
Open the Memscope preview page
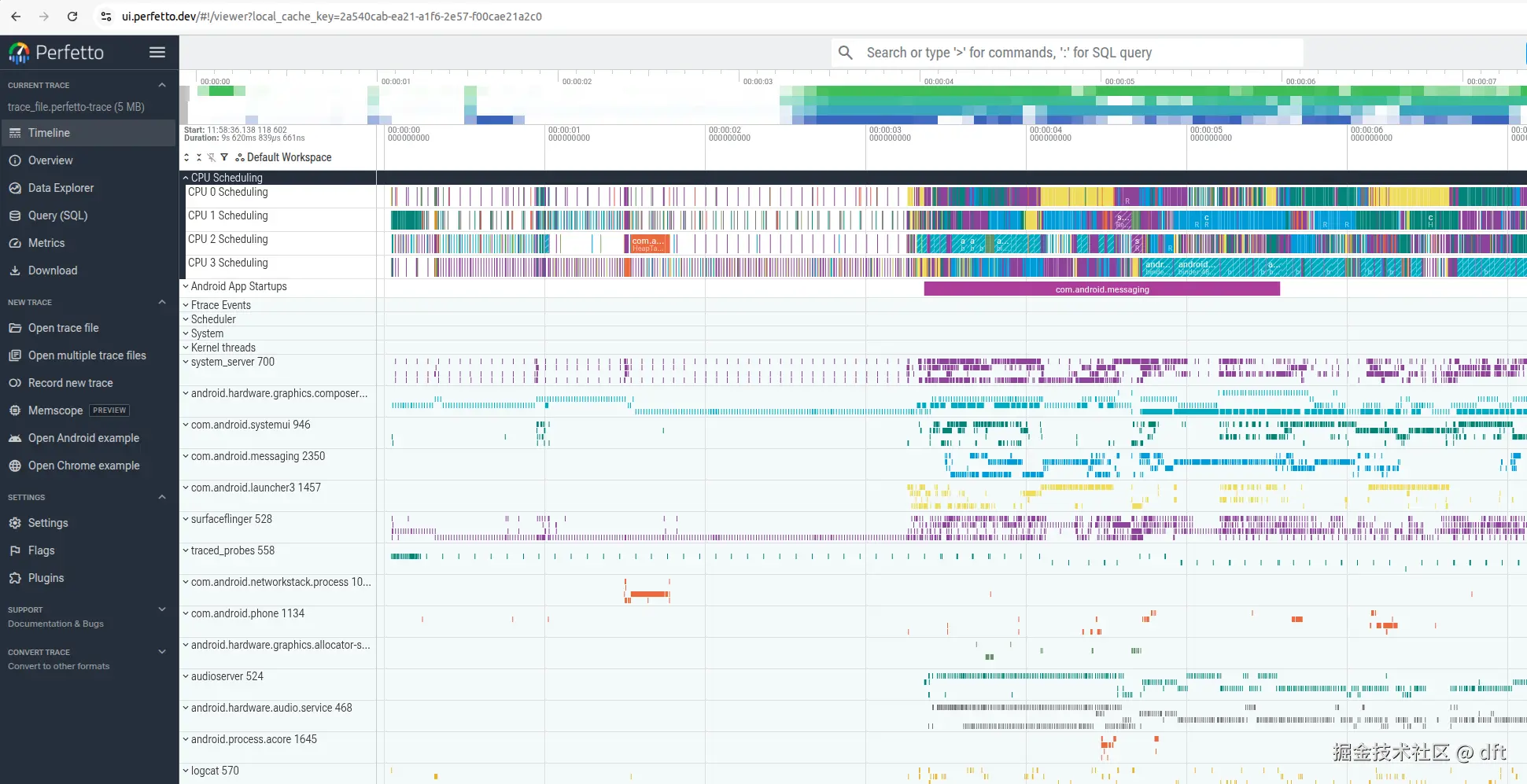(x=88, y=410)
